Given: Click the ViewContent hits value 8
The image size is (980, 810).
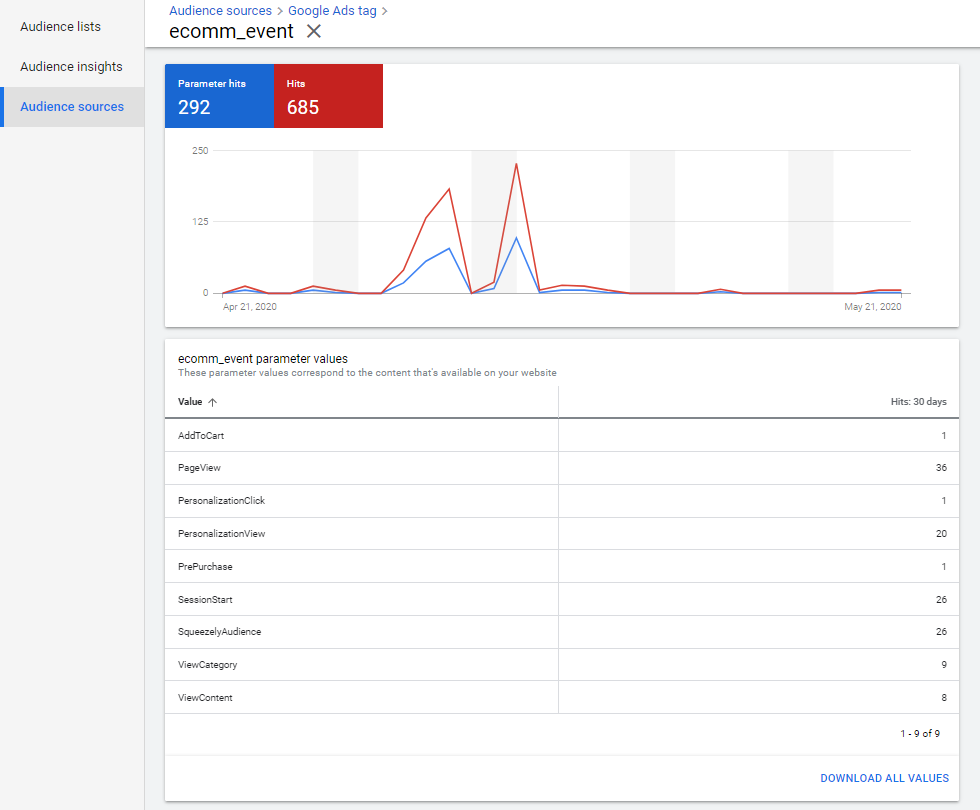Looking at the screenshot, I should 944,698.
